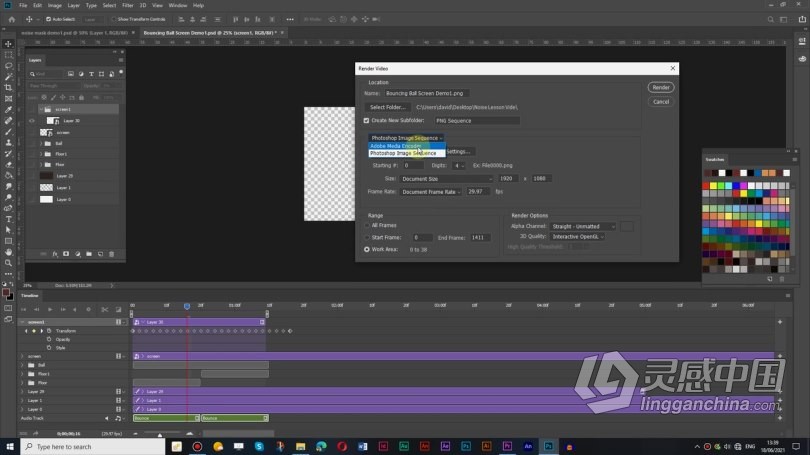Click Cancel in the Render Video dialog
The image size is (810, 455).
click(661, 102)
